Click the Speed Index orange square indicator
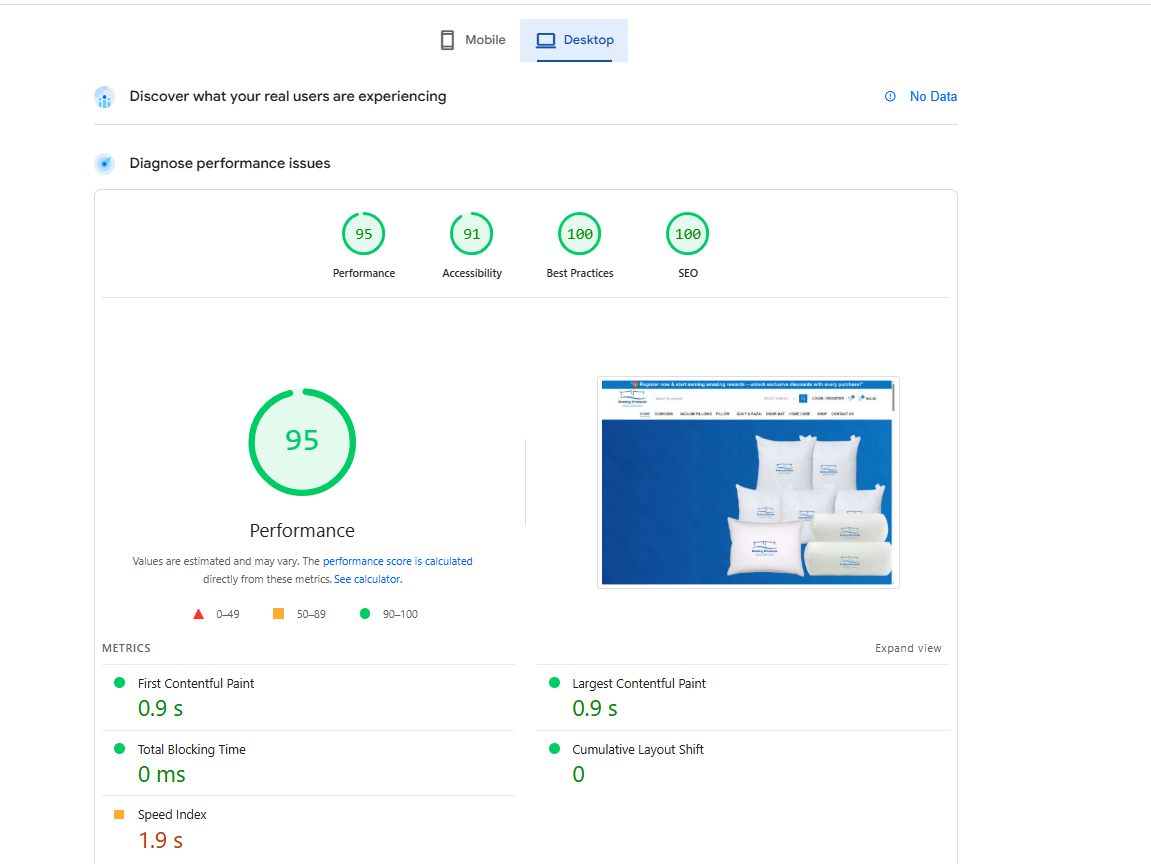 [x=119, y=815]
